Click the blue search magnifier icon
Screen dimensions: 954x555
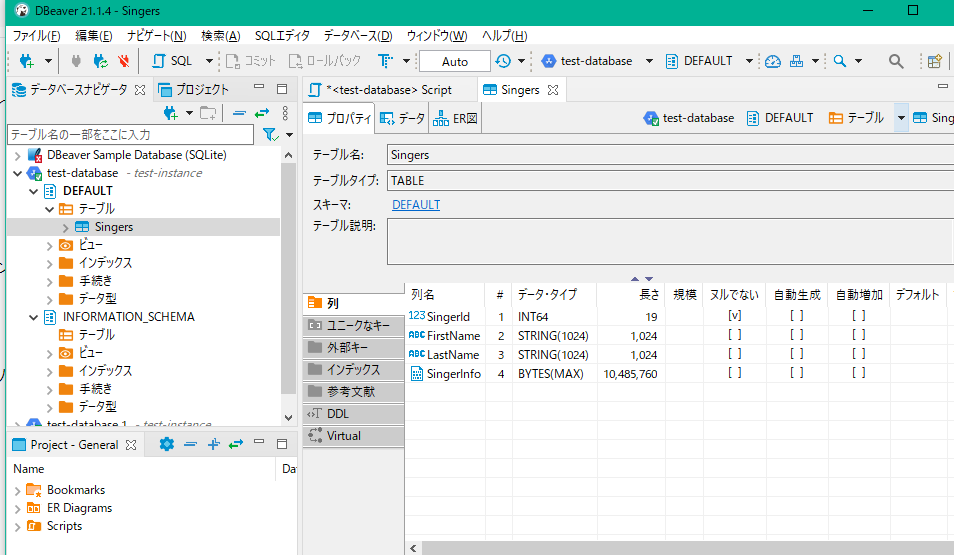click(x=840, y=61)
